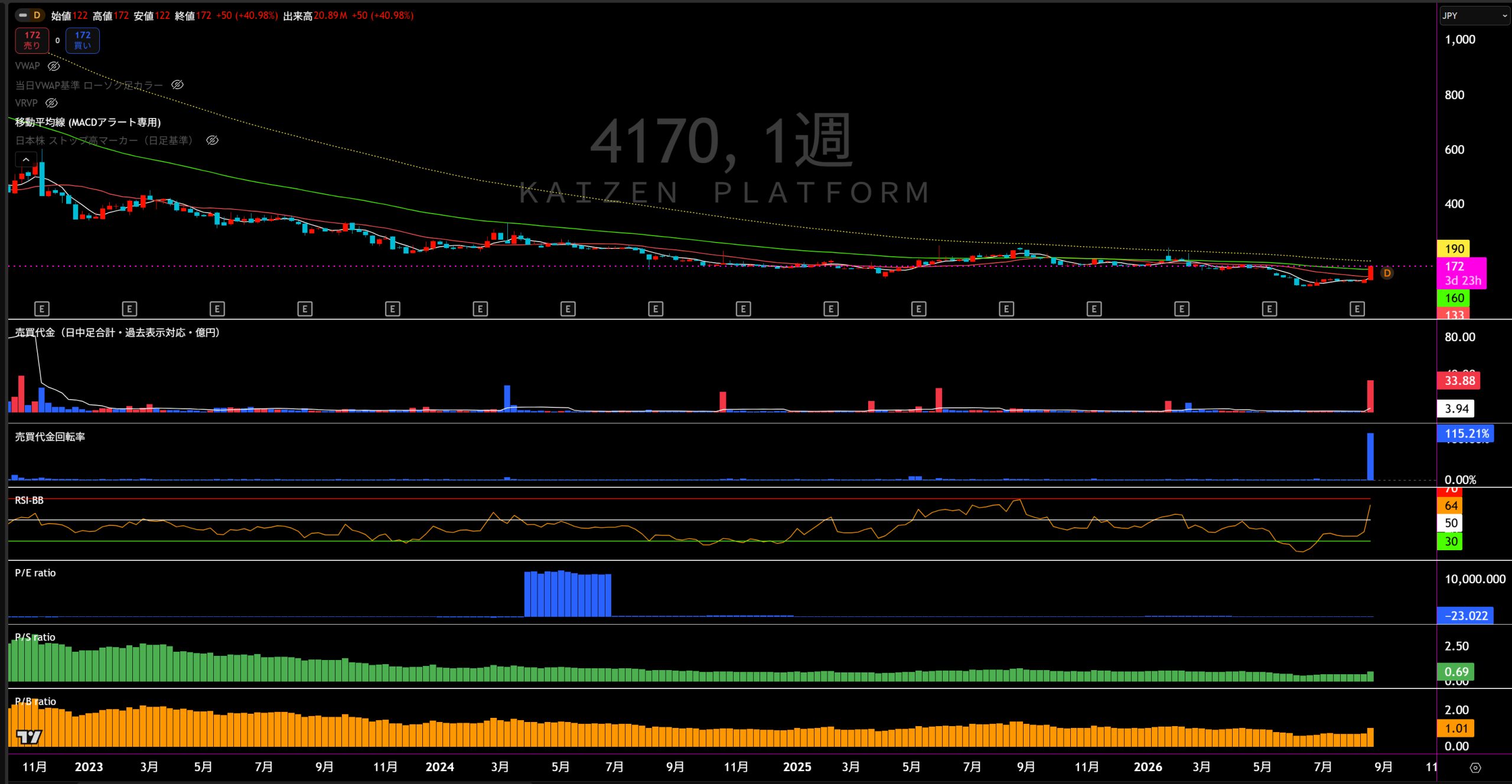Screen dimensions: 1512x784
Task: Select the 移動平均線 (MACDアラート専用) indicator legend
Action: [x=88, y=122]
